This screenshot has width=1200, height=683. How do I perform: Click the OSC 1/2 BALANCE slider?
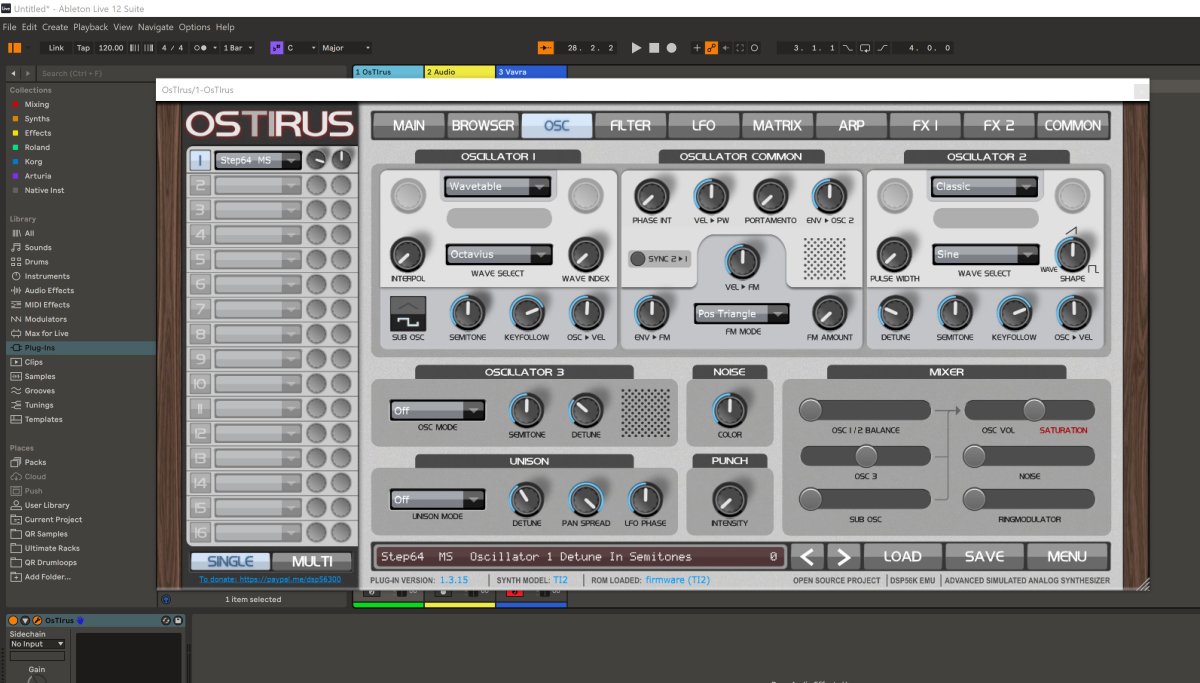point(865,410)
